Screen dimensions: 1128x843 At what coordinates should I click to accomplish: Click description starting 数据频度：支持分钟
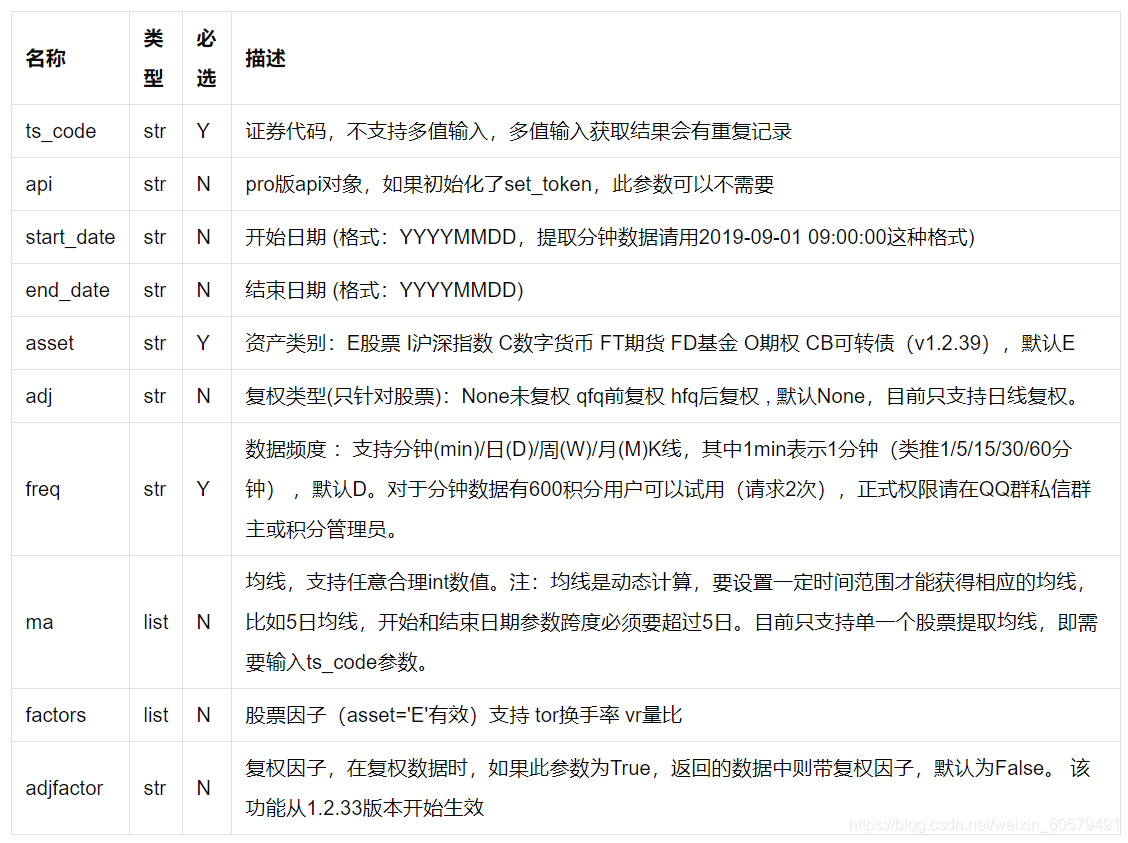pos(668,490)
